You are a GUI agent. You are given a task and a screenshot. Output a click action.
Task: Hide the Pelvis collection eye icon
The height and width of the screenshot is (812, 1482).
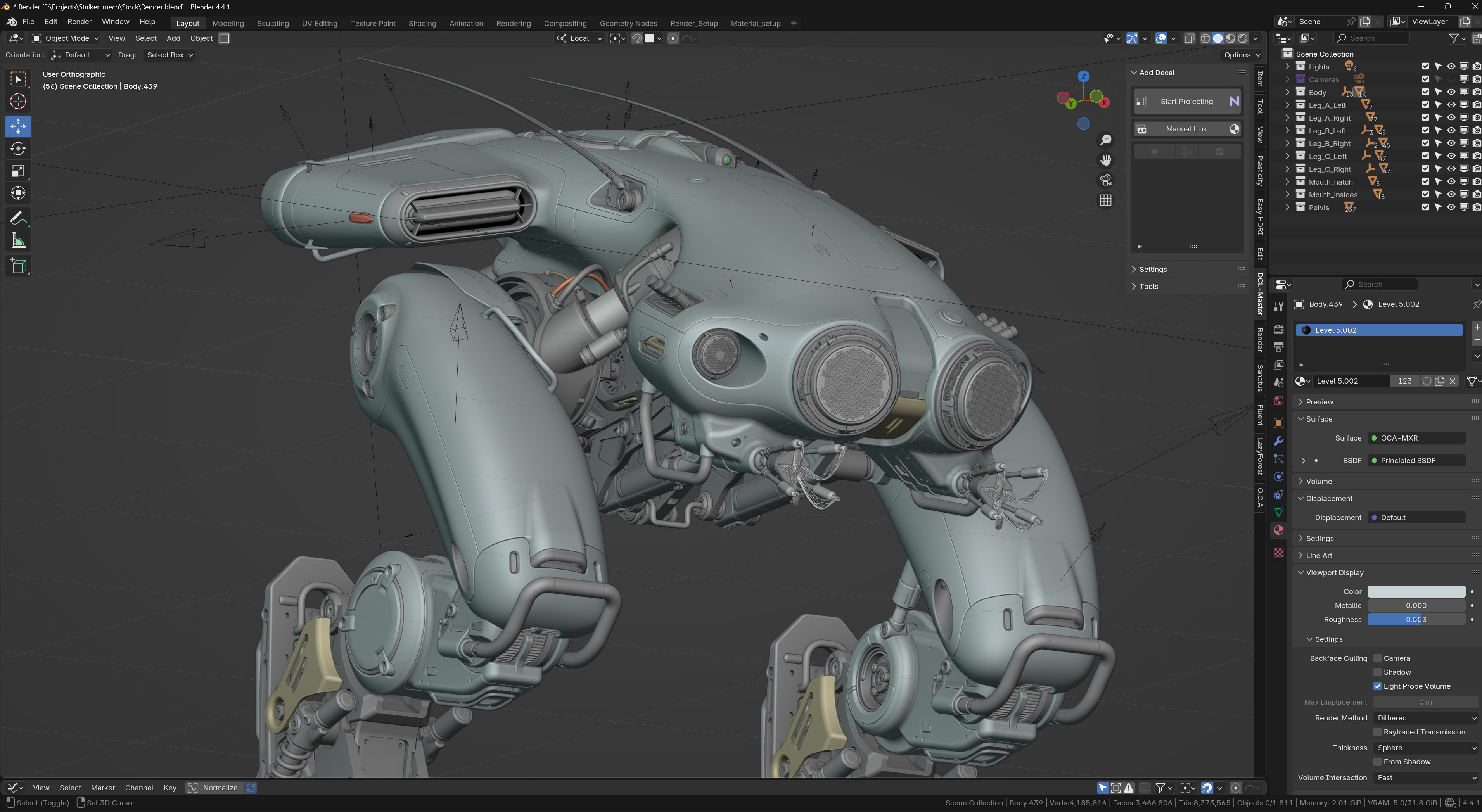click(1451, 207)
